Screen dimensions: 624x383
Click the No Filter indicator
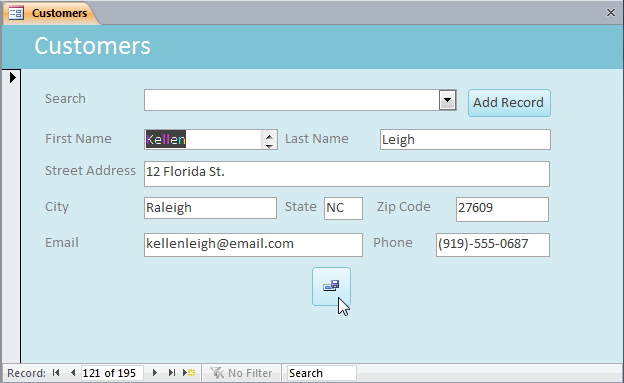pyautogui.click(x=241, y=373)
